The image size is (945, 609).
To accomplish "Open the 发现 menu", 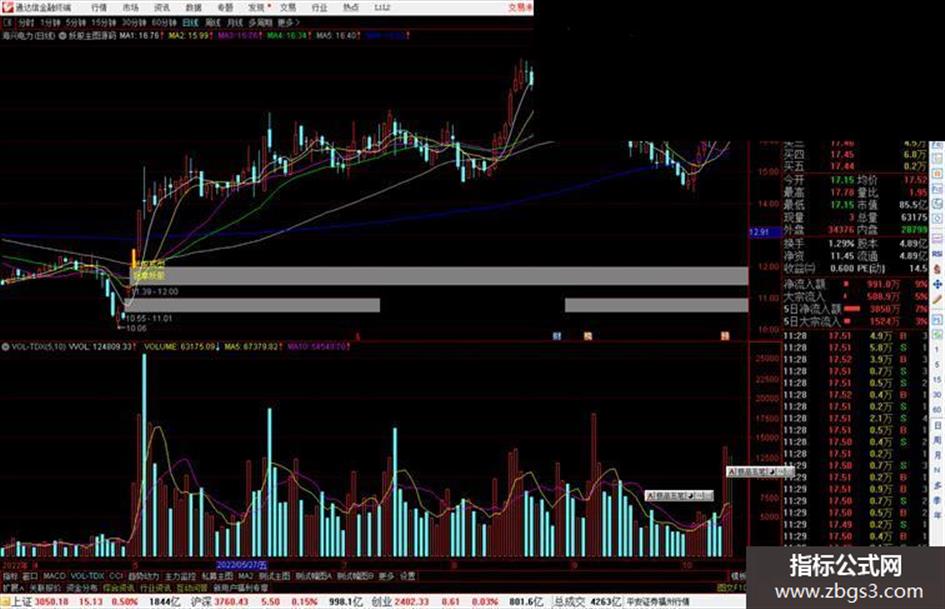I will point(257,7).
